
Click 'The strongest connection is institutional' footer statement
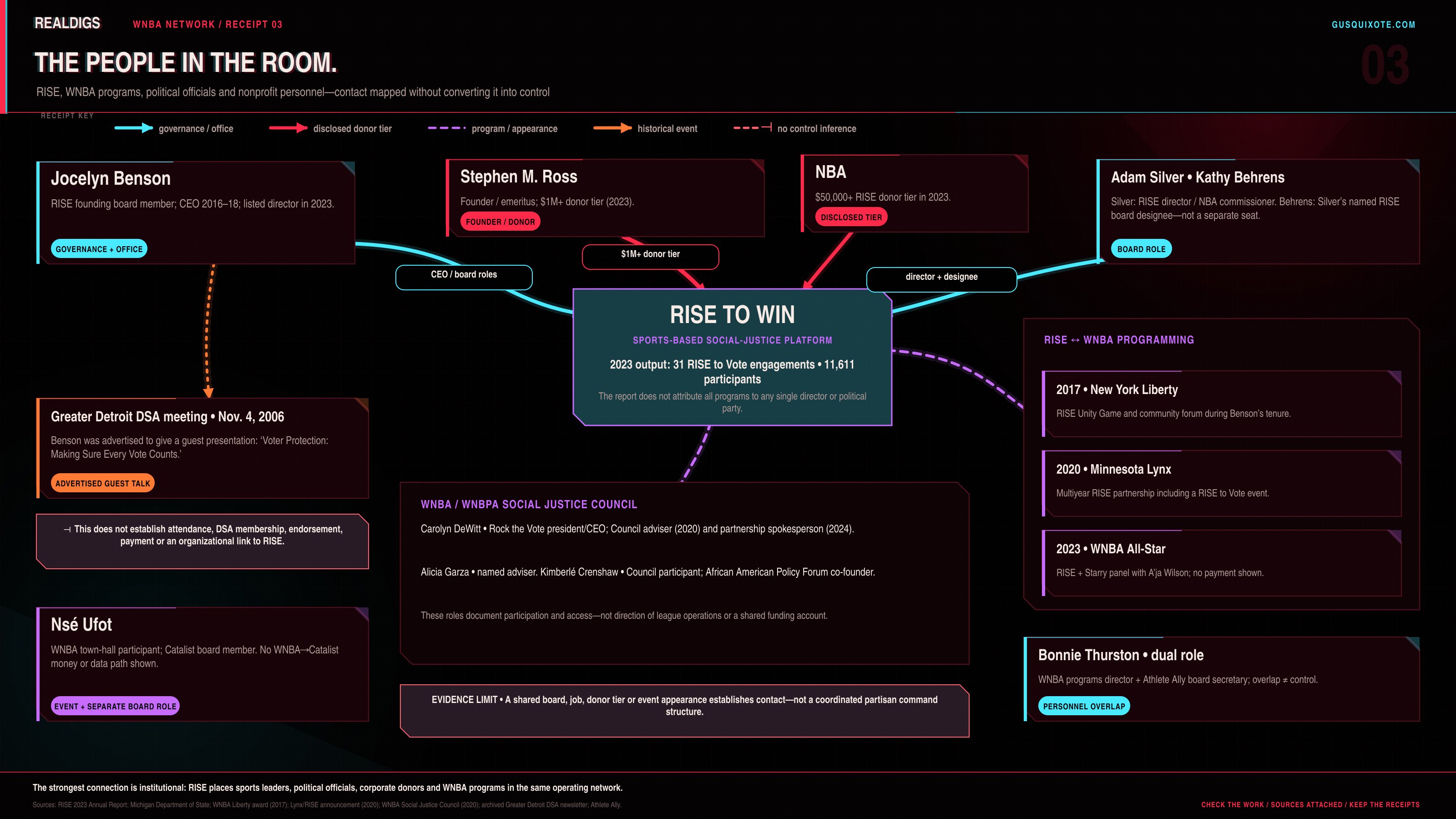pyautogui.click(x=328, y=788)
